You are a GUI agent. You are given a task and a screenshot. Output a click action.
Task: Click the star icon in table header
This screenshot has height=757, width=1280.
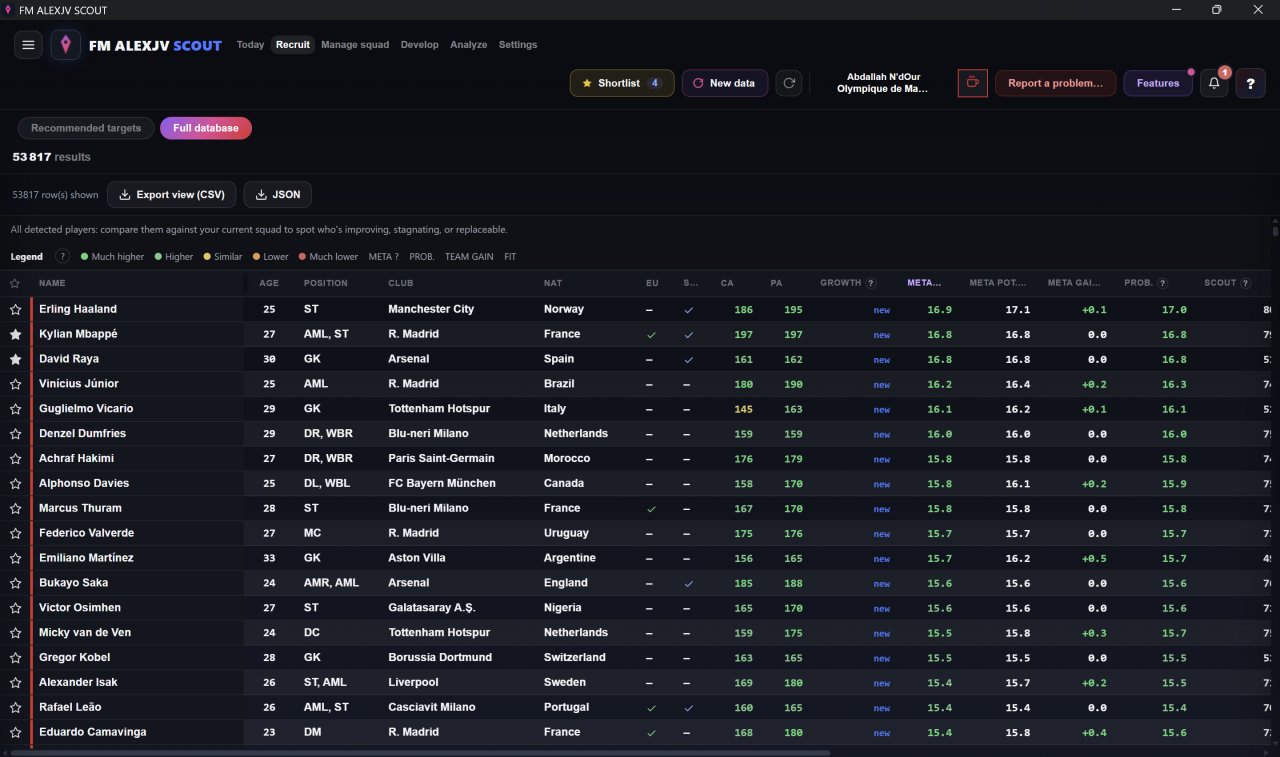tap(15, 283)
